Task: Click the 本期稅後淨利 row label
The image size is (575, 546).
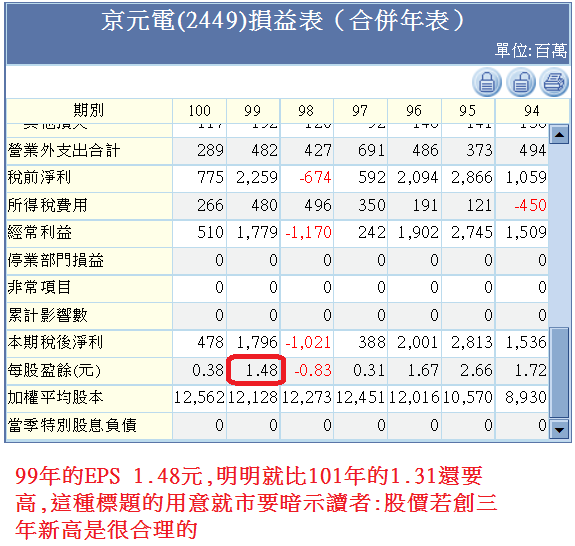Action: pyautogui.click(x=55, y=342)
